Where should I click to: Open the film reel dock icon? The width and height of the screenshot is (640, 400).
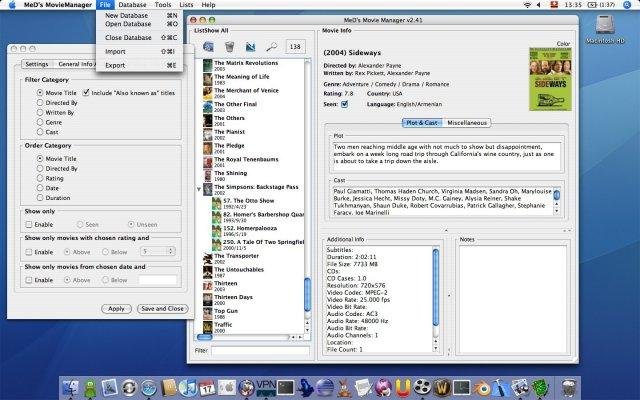(x=422, y=387)
